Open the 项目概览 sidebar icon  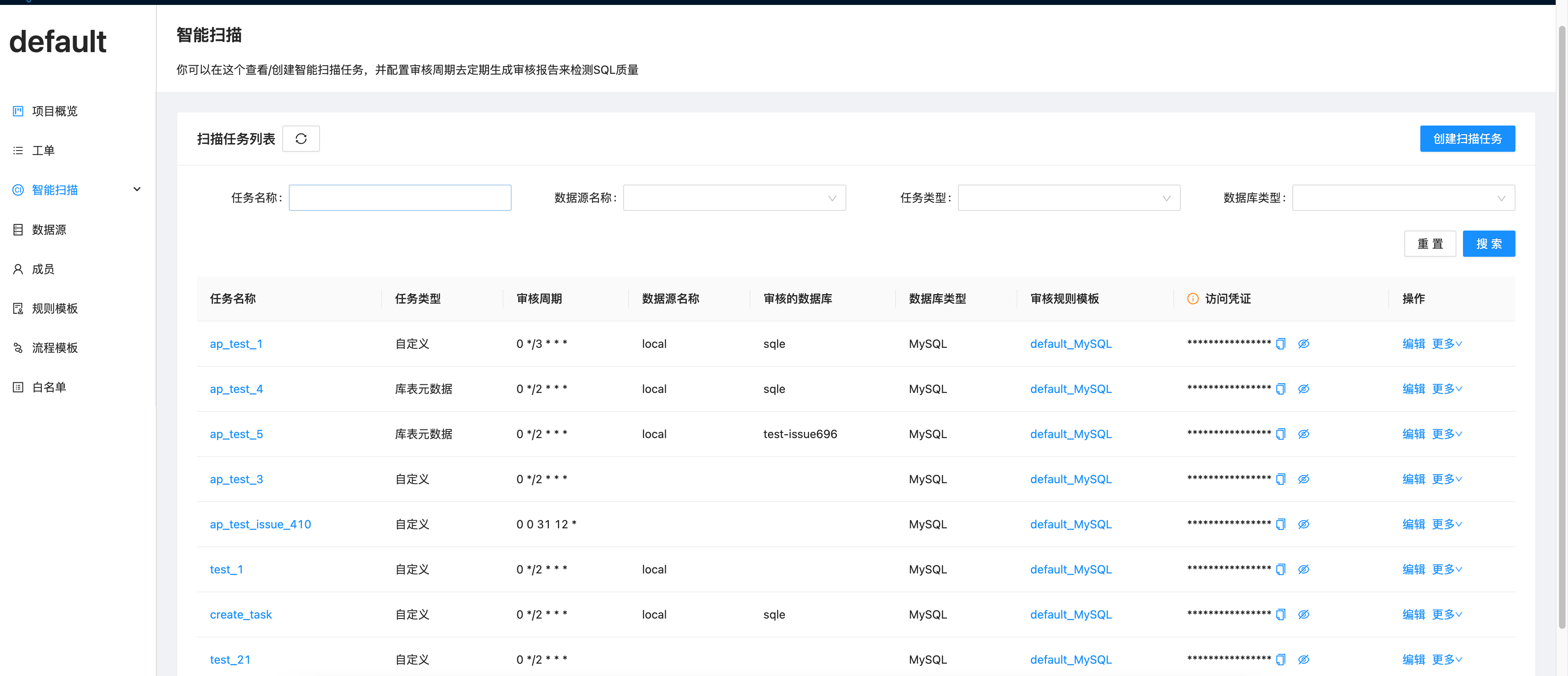[x=18, y=111]
